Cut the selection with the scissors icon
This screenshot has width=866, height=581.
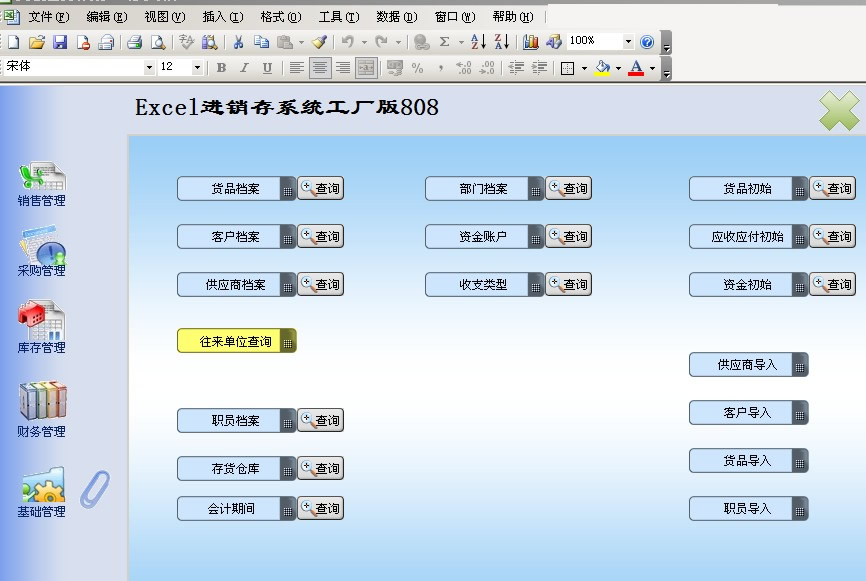[238, 42]
